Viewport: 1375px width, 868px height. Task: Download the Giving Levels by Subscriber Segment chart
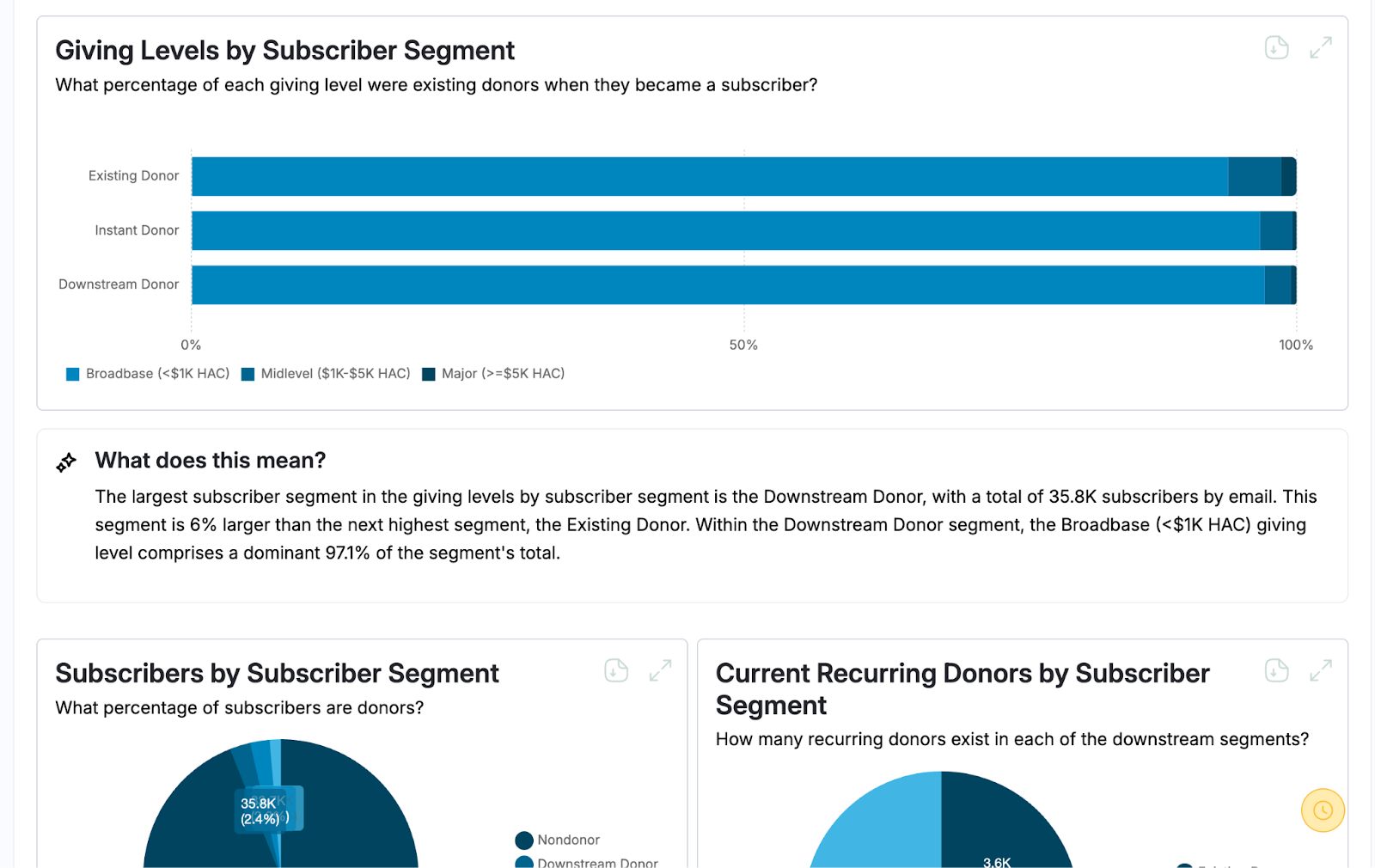1276,48
